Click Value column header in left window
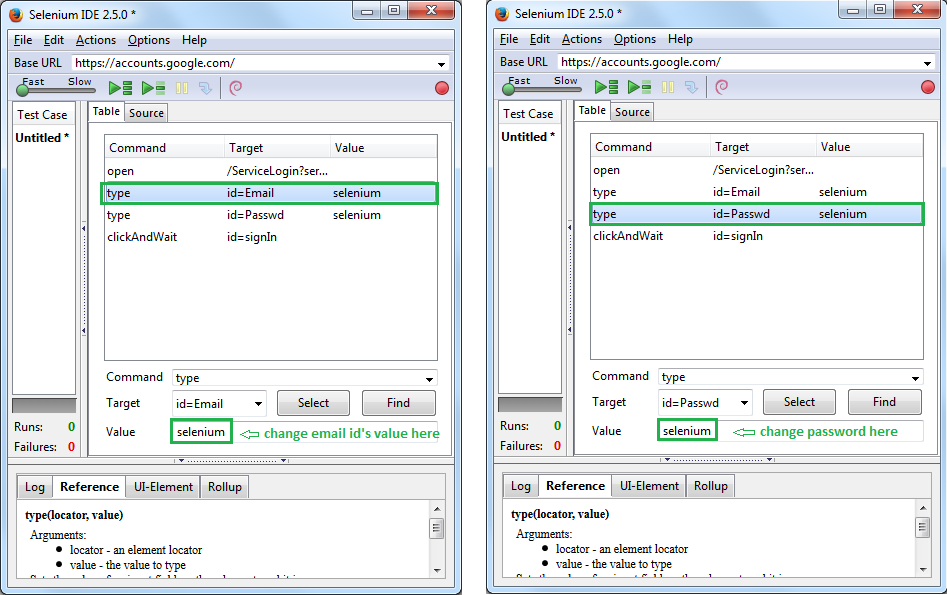 click(384, 148)
